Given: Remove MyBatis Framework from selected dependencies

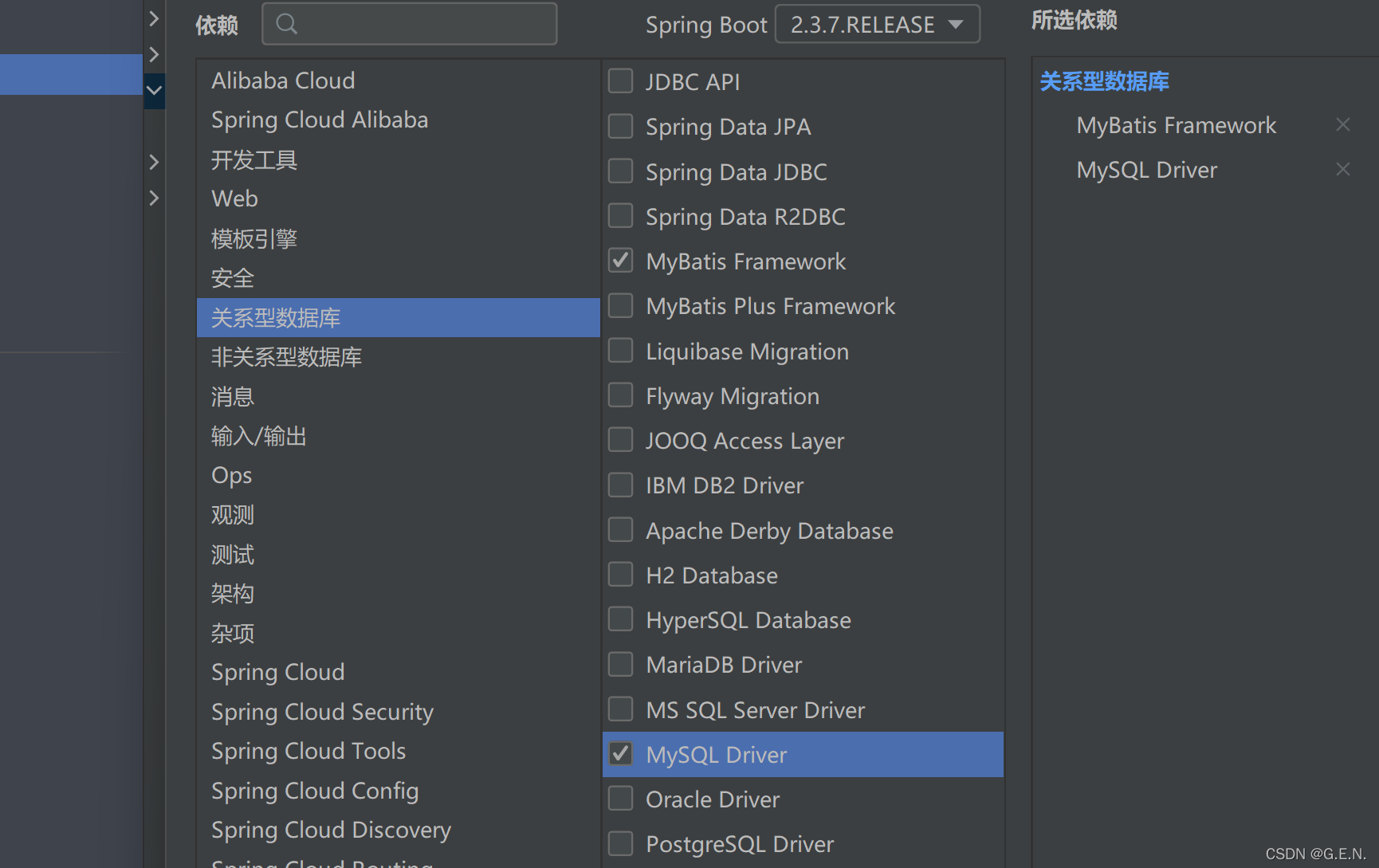Looking at the screenshot, I should point(1342,124).
